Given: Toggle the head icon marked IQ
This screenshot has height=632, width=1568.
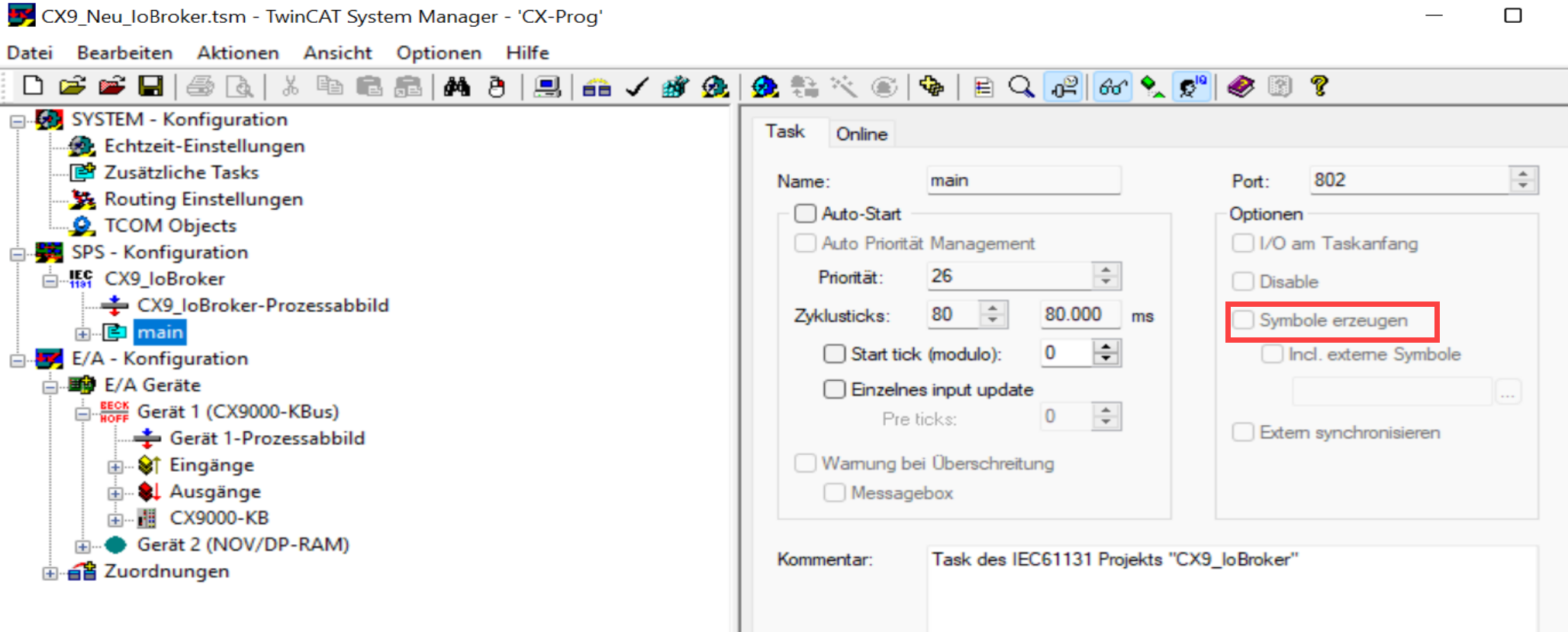Looking at the screenshot, I should pos(1193,87).
